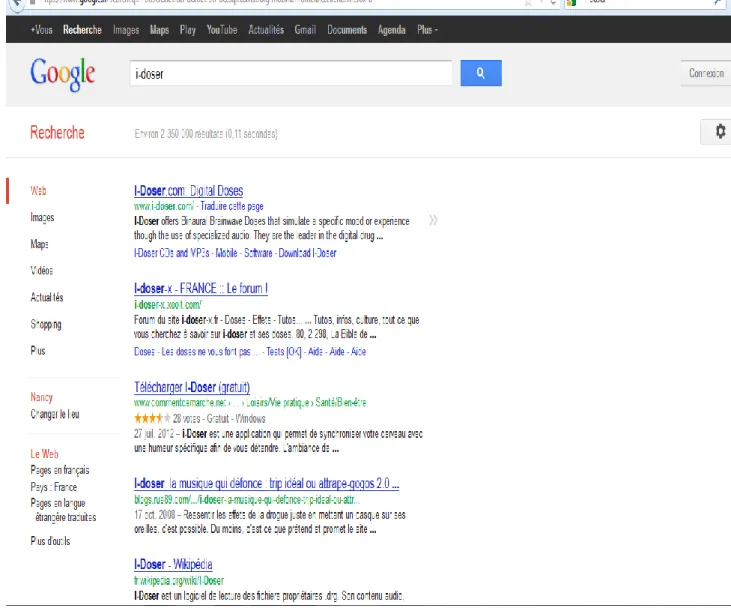Filter by Pages en langue étrangère traduites

pyautogui.click(x=63, y=510)
